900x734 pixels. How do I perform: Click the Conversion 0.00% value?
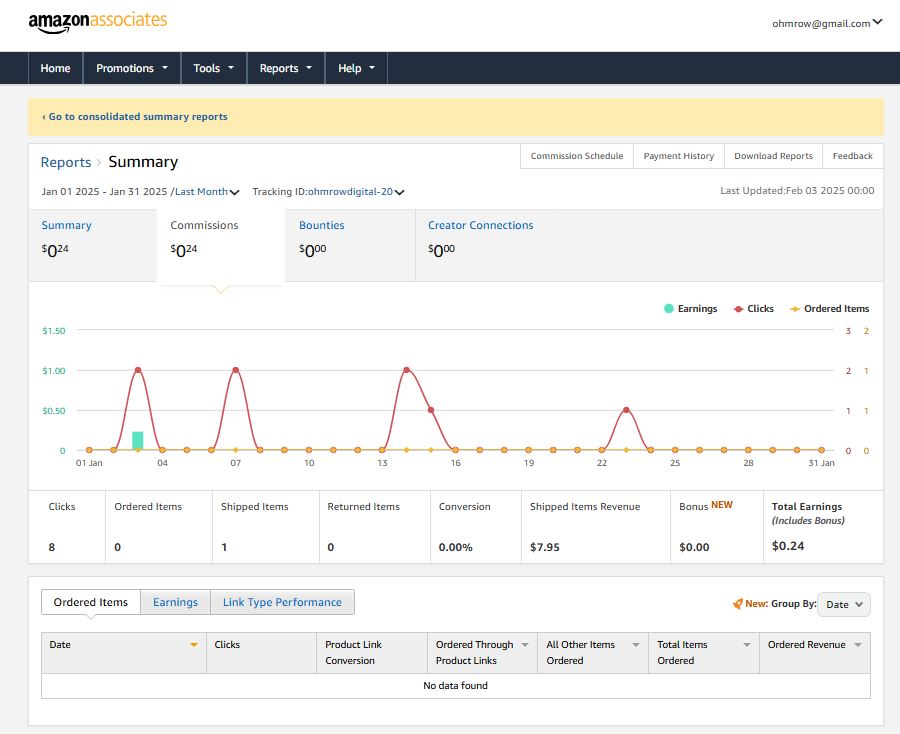[455, 547]
